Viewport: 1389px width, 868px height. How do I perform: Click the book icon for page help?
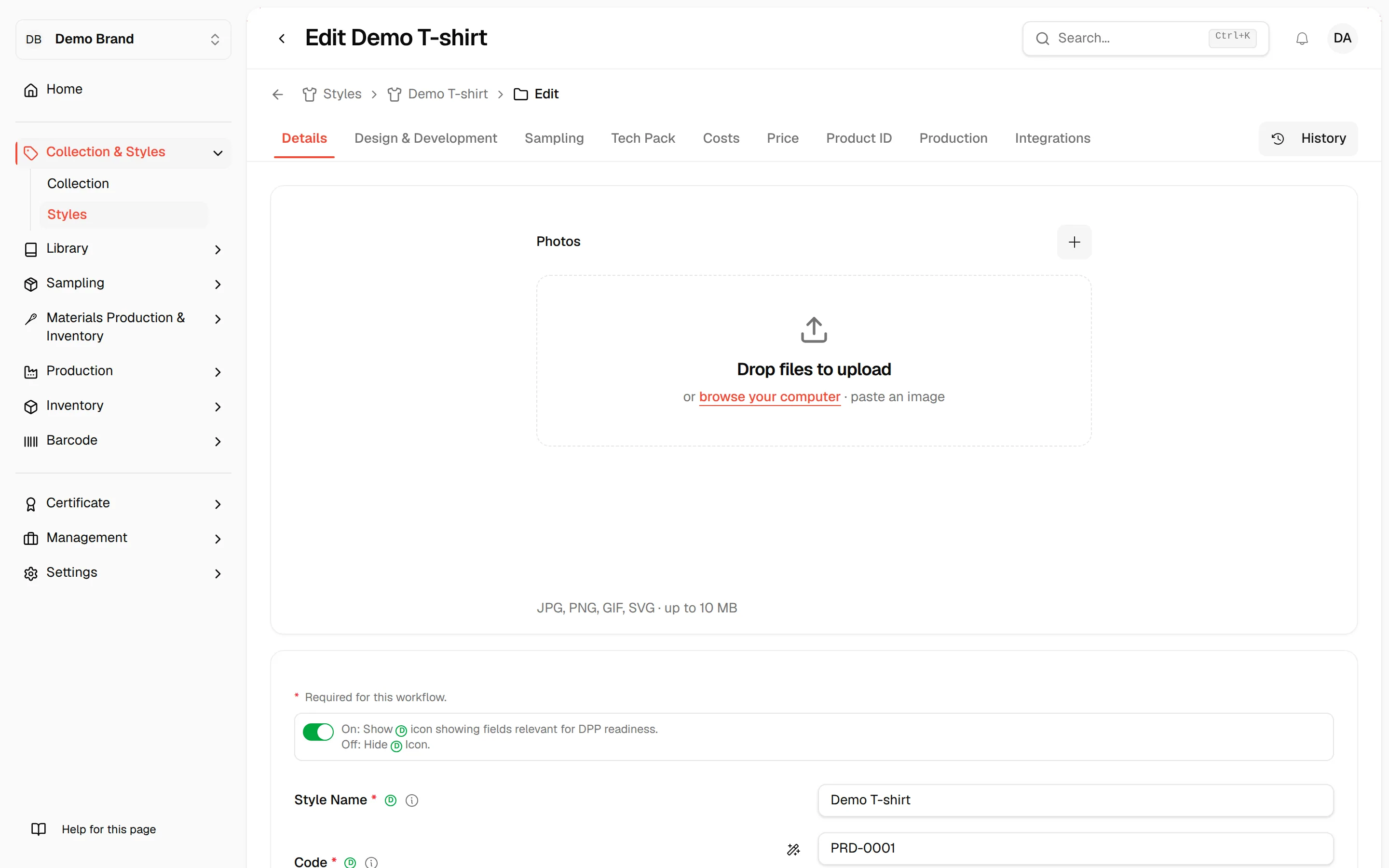tap(39, 829)
